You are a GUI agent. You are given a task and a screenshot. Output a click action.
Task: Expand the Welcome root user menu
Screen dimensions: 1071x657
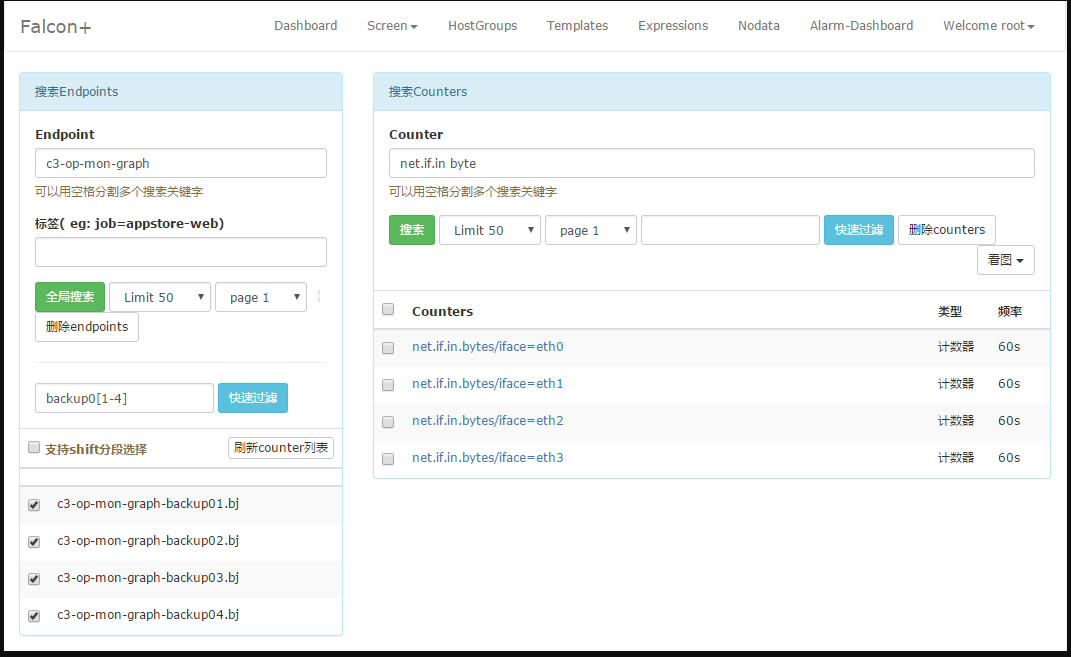coord(988,26)
